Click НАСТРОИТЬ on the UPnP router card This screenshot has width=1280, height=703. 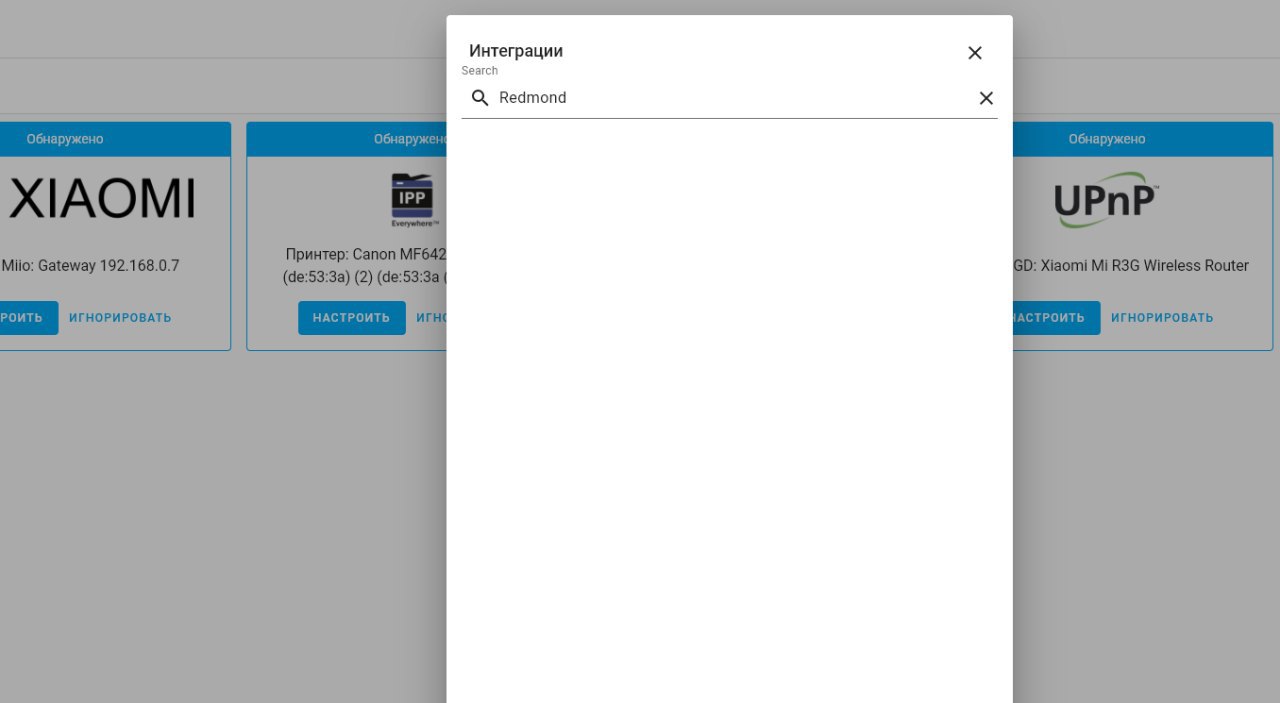tap(1056, 318)
